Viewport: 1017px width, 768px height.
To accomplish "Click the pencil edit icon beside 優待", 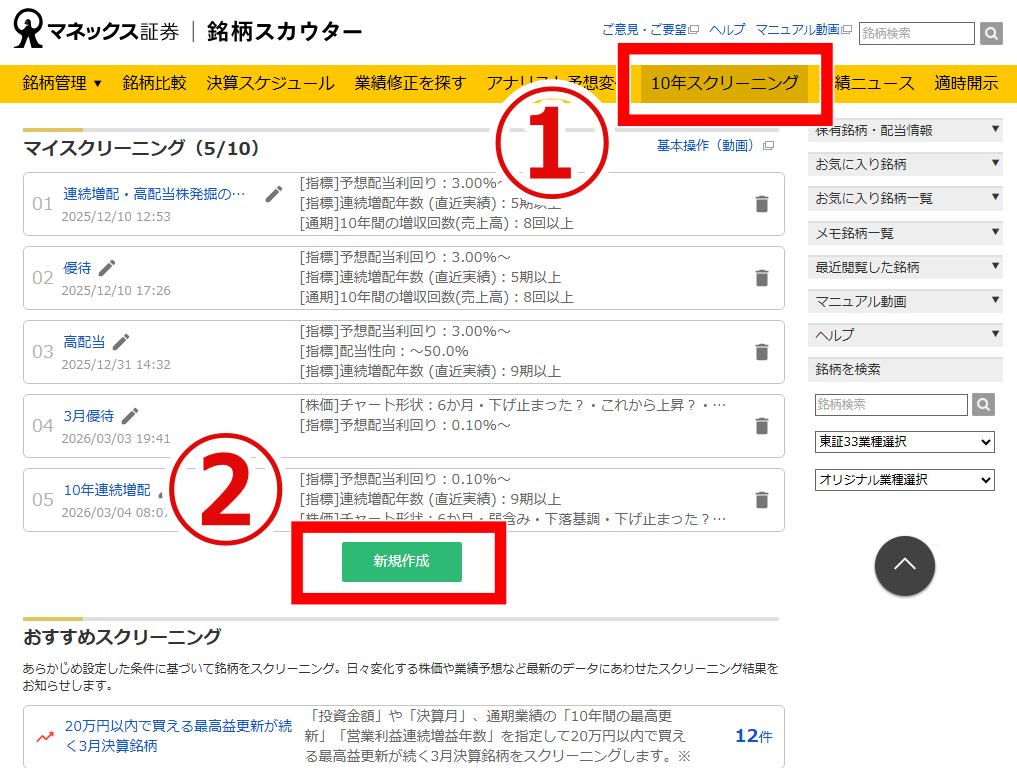I will tap(107, 267).
